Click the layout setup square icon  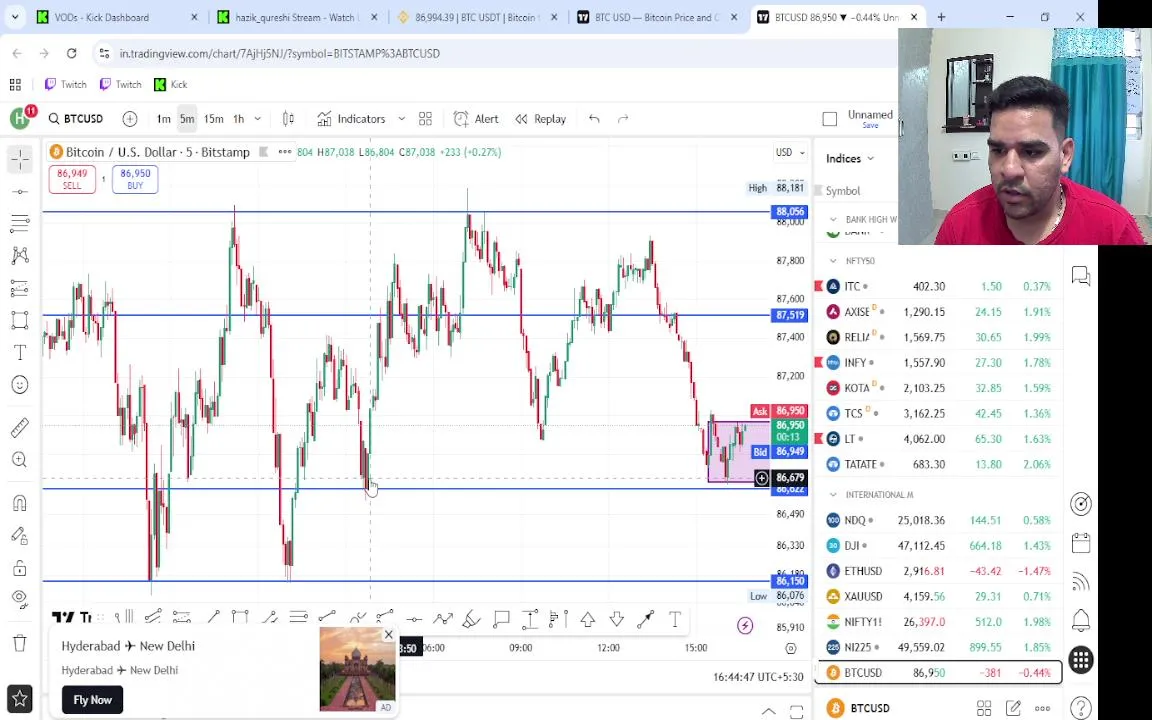click(829, 119)
